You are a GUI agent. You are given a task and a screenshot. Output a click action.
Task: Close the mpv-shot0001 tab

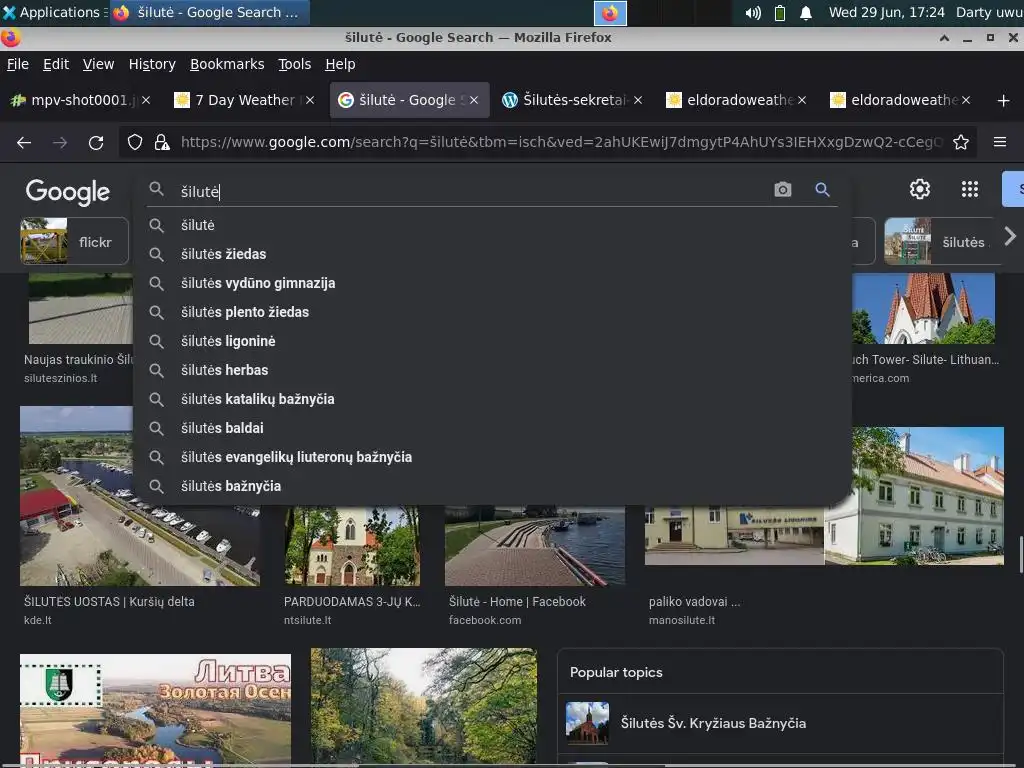146,100
